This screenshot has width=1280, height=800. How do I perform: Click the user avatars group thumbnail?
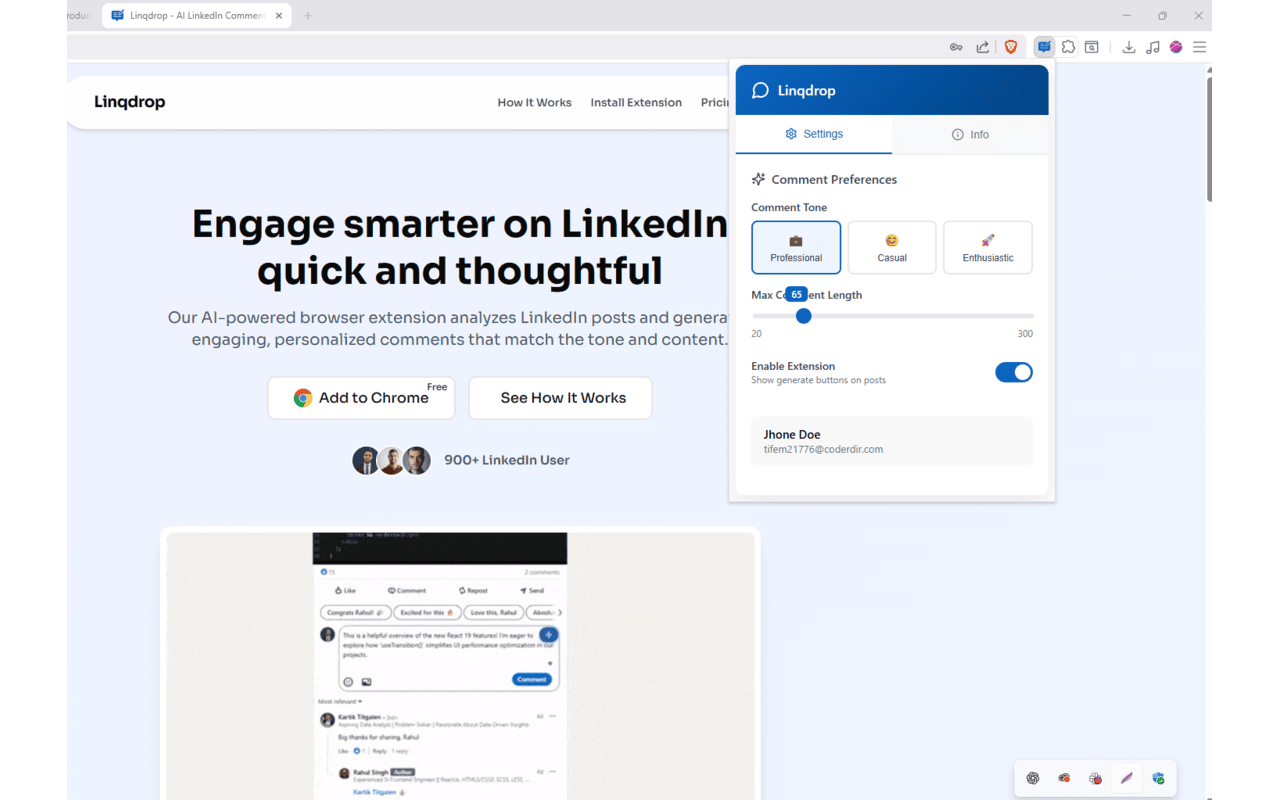click(391, 460)
